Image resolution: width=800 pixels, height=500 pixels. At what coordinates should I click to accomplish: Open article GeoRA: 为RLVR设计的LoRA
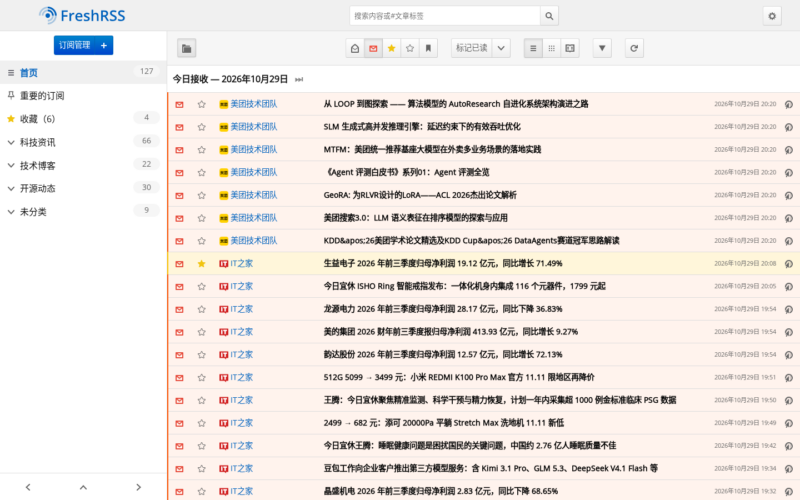(x=420, y=195)
